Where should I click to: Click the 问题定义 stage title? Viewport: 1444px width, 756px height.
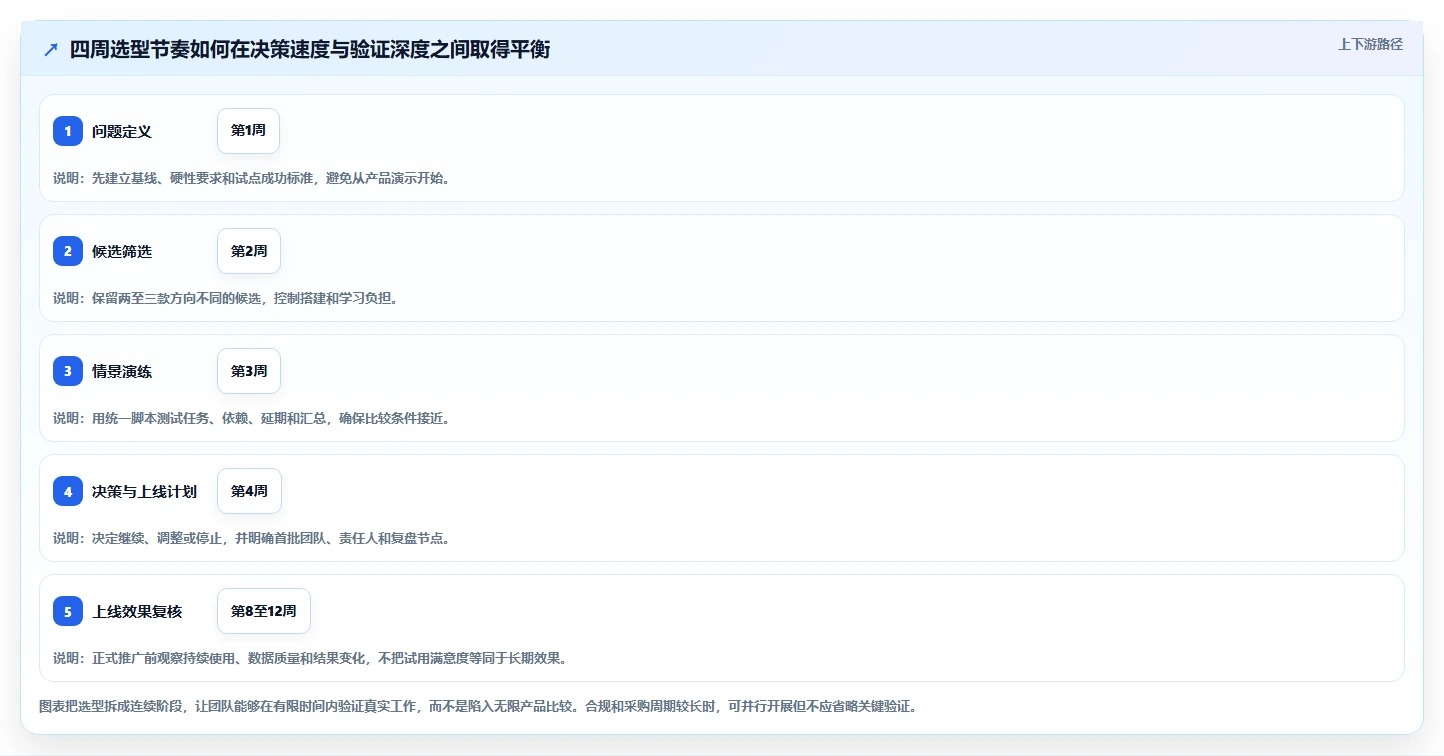pyautogui.click(x=122, y=131)
